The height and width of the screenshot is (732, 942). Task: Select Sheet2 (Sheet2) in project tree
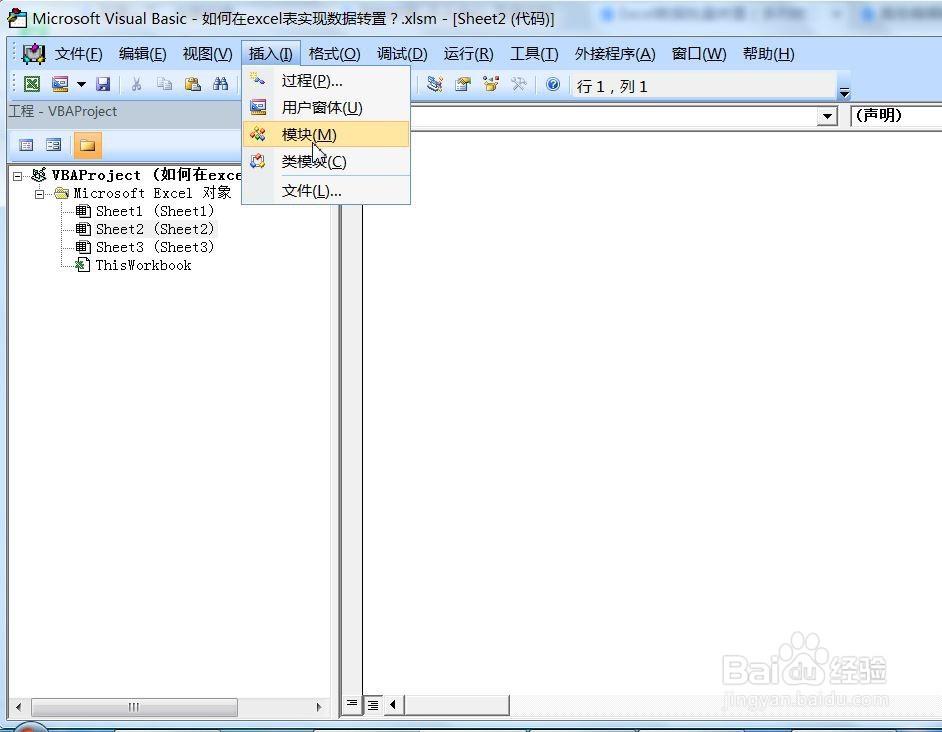[154, 230]
